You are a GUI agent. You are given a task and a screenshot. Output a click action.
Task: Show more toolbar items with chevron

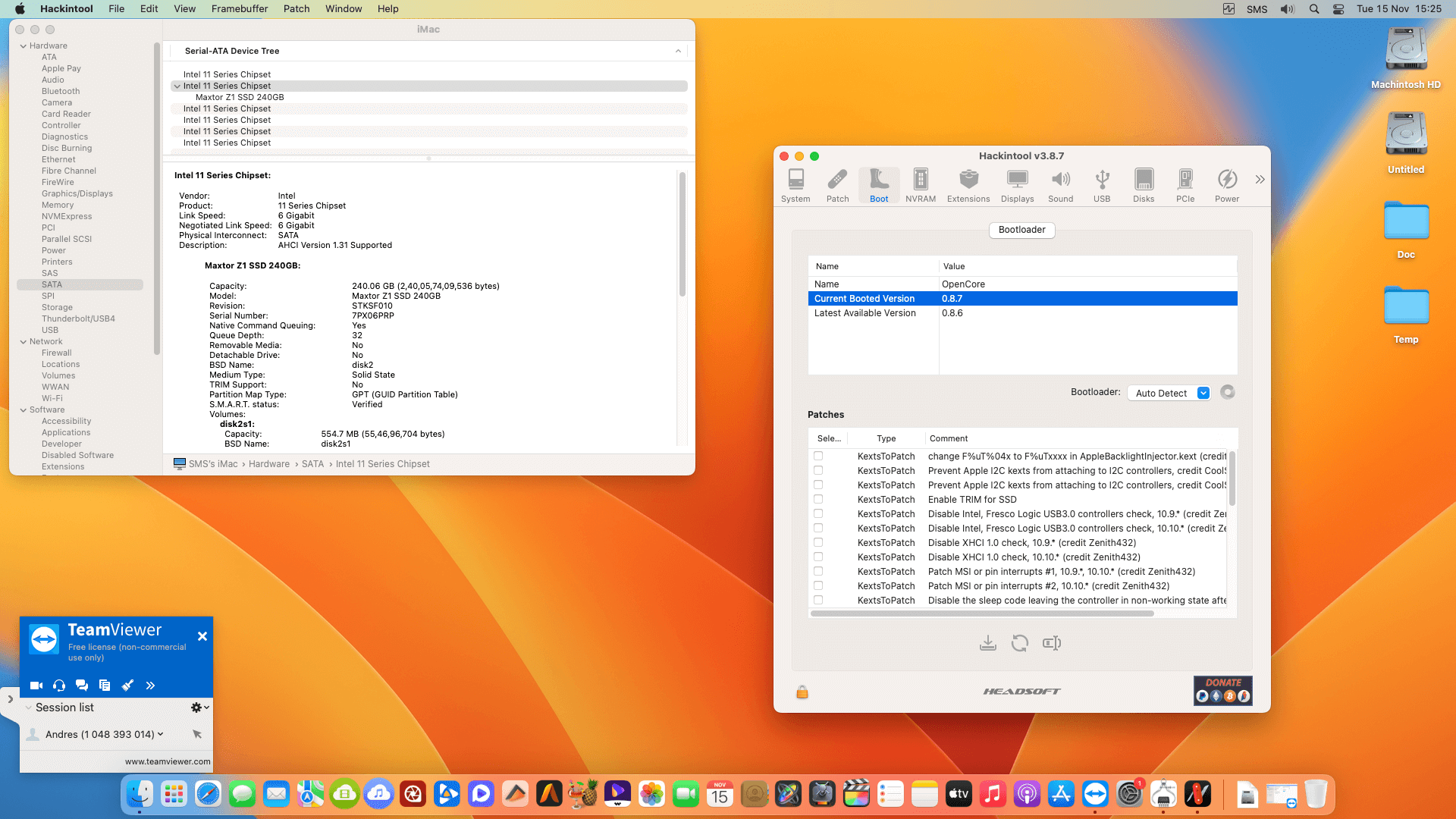(1260, 180)
